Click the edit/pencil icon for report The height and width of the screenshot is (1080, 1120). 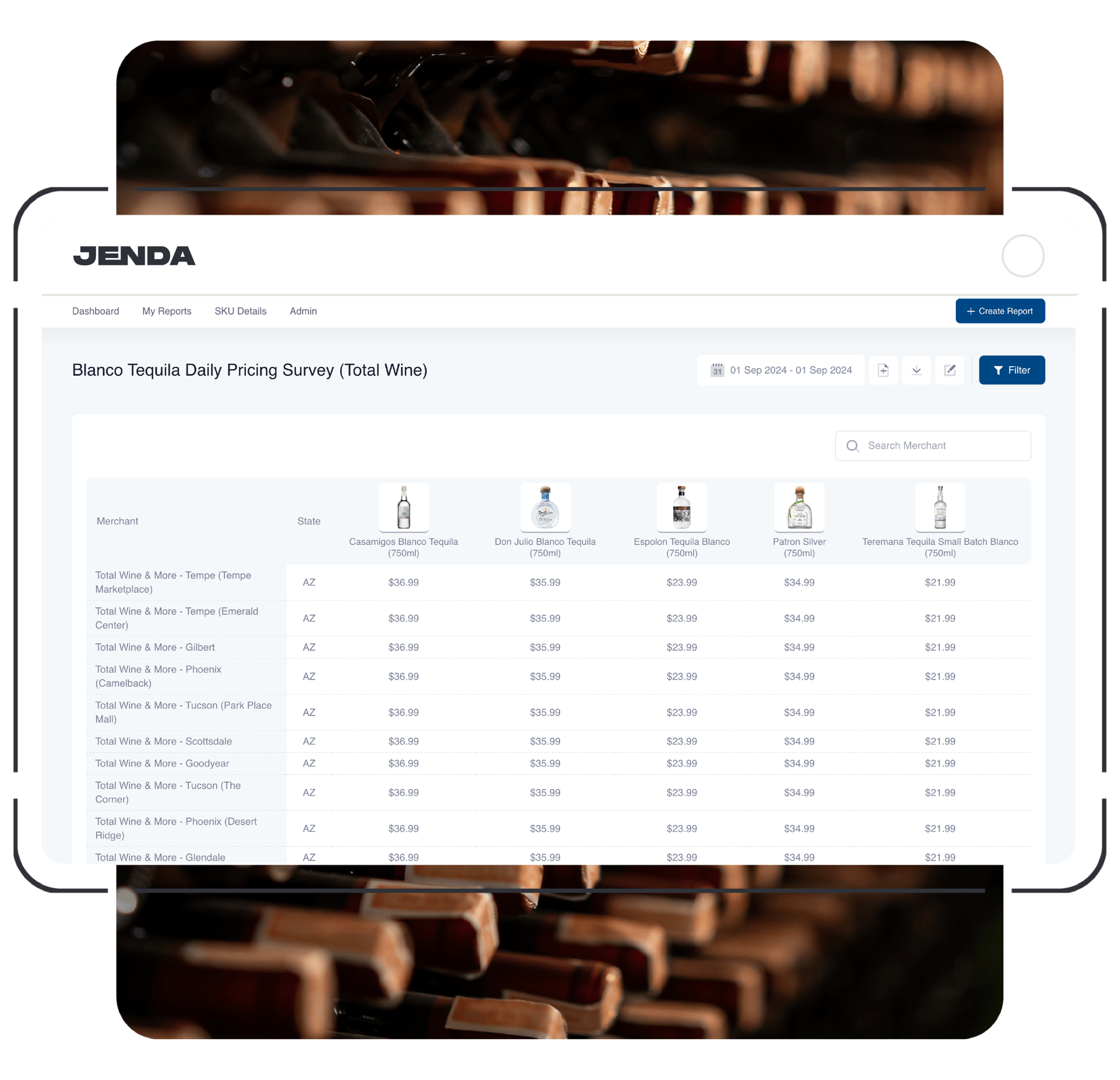click(x=951, y=371)
